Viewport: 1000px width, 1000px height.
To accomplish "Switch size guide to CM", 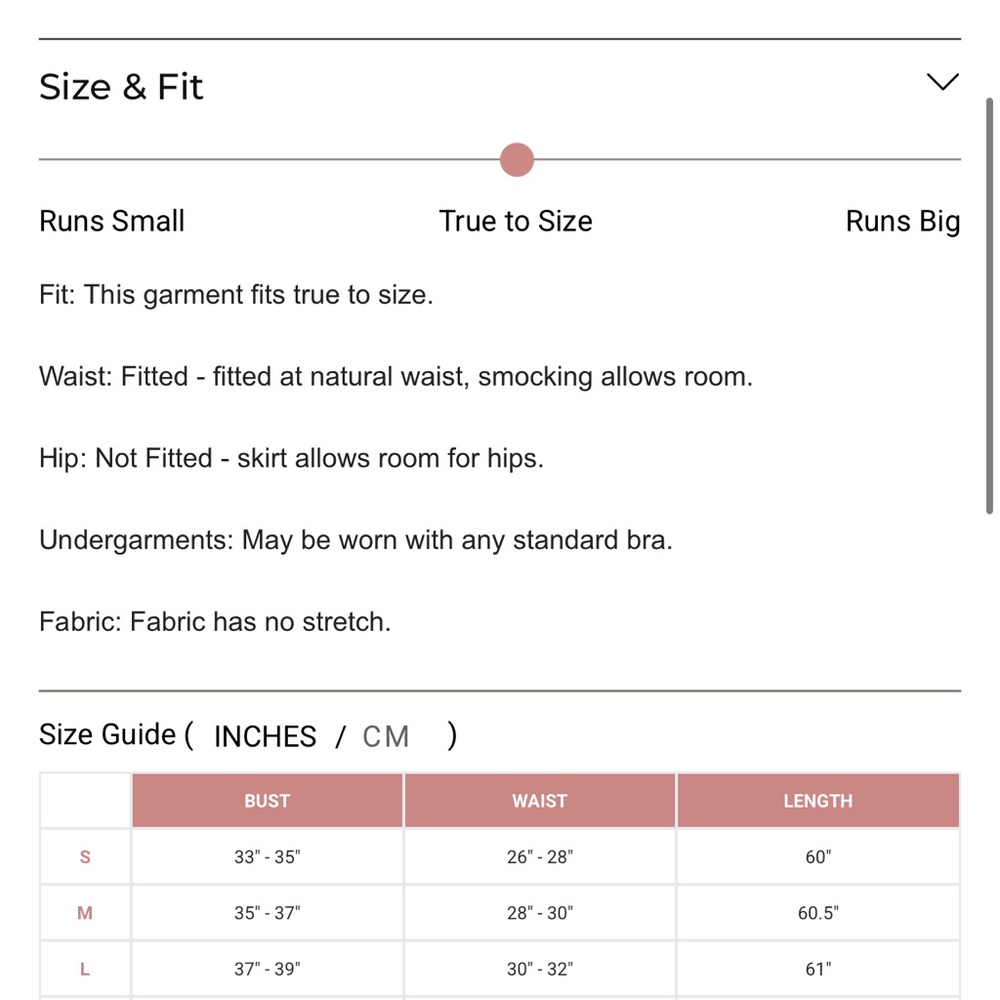I will 386,737.
